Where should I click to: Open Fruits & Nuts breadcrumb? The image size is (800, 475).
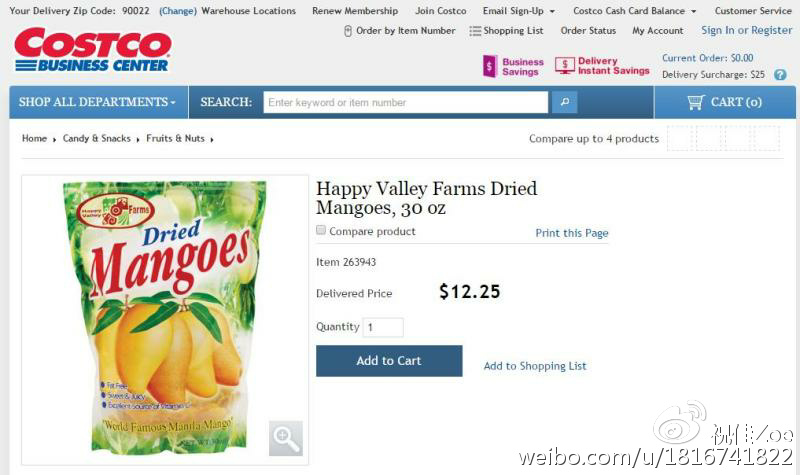(175, 138)
